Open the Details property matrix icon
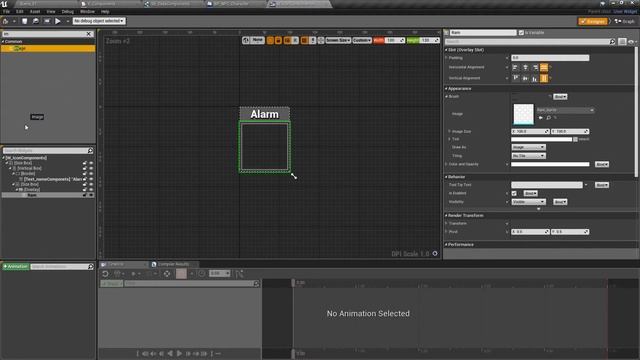 (x=622, y=42)
